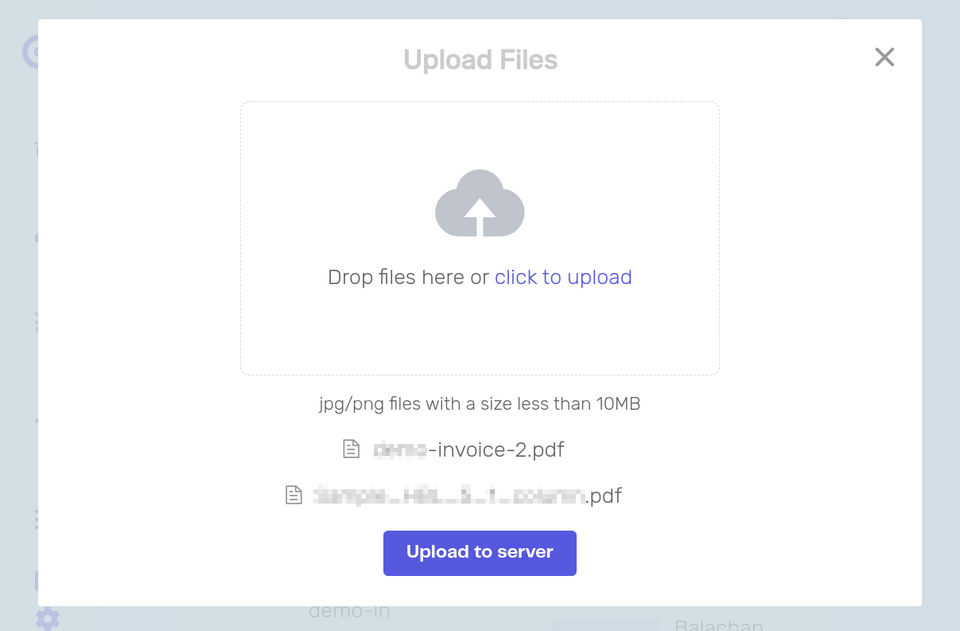The height and width of the screenshot is (631, 960).
Task: Click the "Upload Files" dialog title
Action: click(x=480, y=60)
